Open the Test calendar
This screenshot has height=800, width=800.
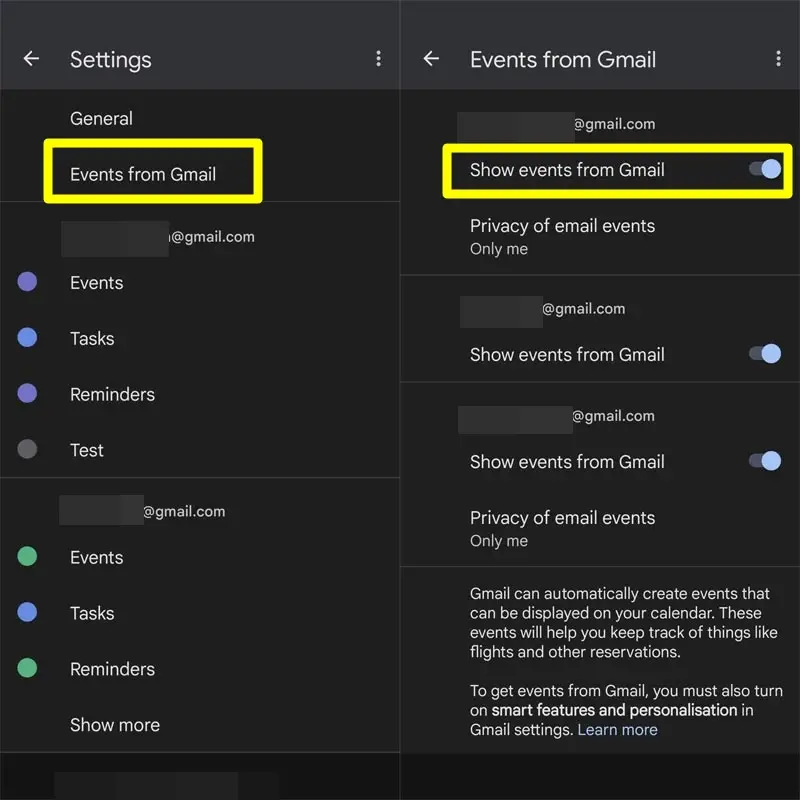coord(199,450)
